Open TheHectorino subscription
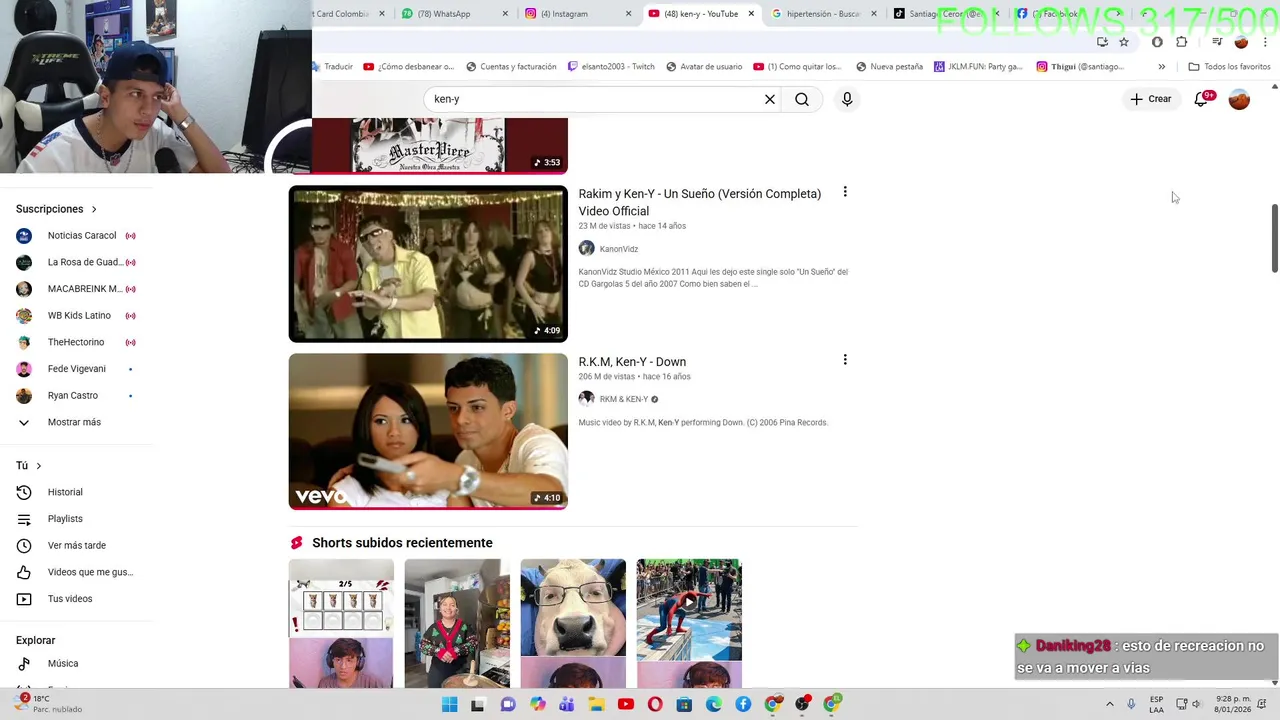This screenshot has height=720, width=1280. click(x=75, y=342)
